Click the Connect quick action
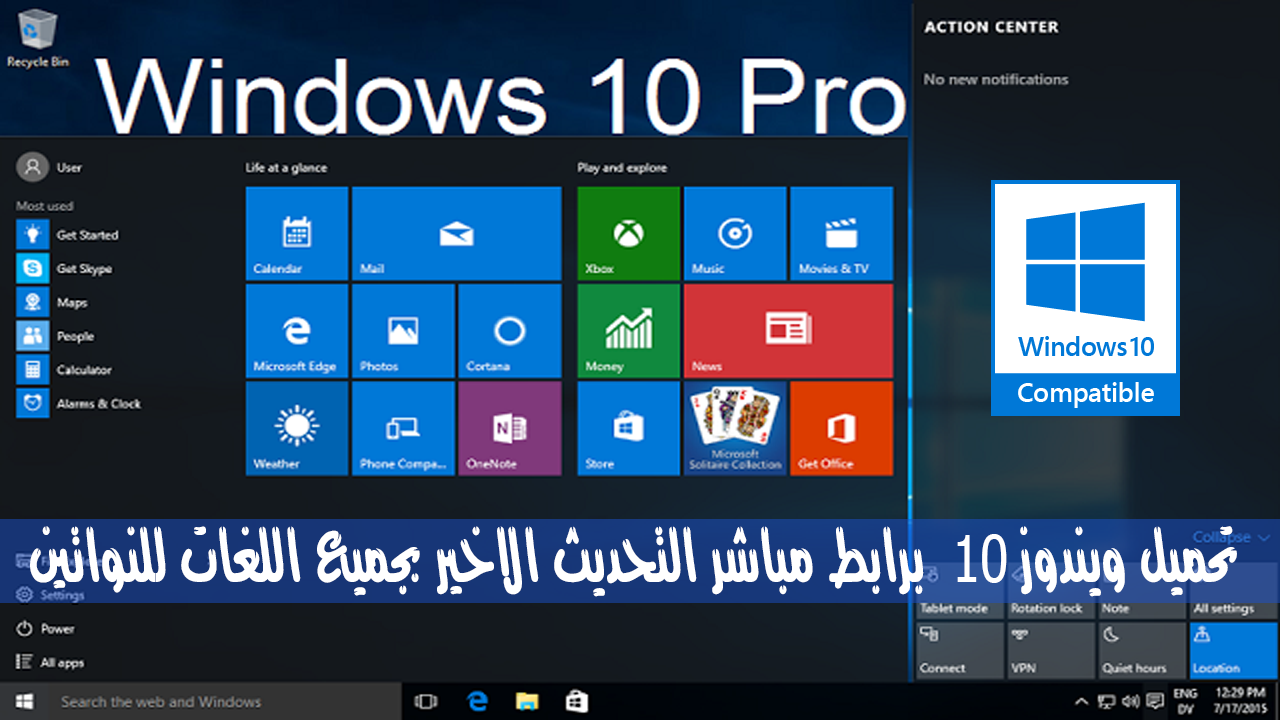Image resolution: width=1280 pixels, height=720 pixels. click(x=960, y=650)
